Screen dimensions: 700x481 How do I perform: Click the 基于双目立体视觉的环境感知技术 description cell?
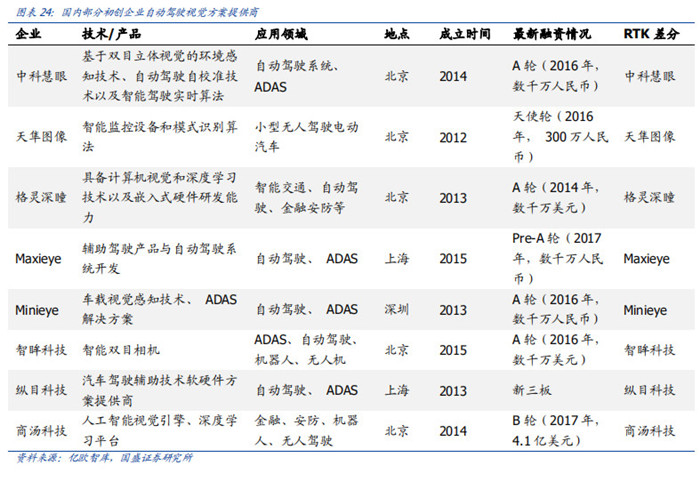[160, 76]
